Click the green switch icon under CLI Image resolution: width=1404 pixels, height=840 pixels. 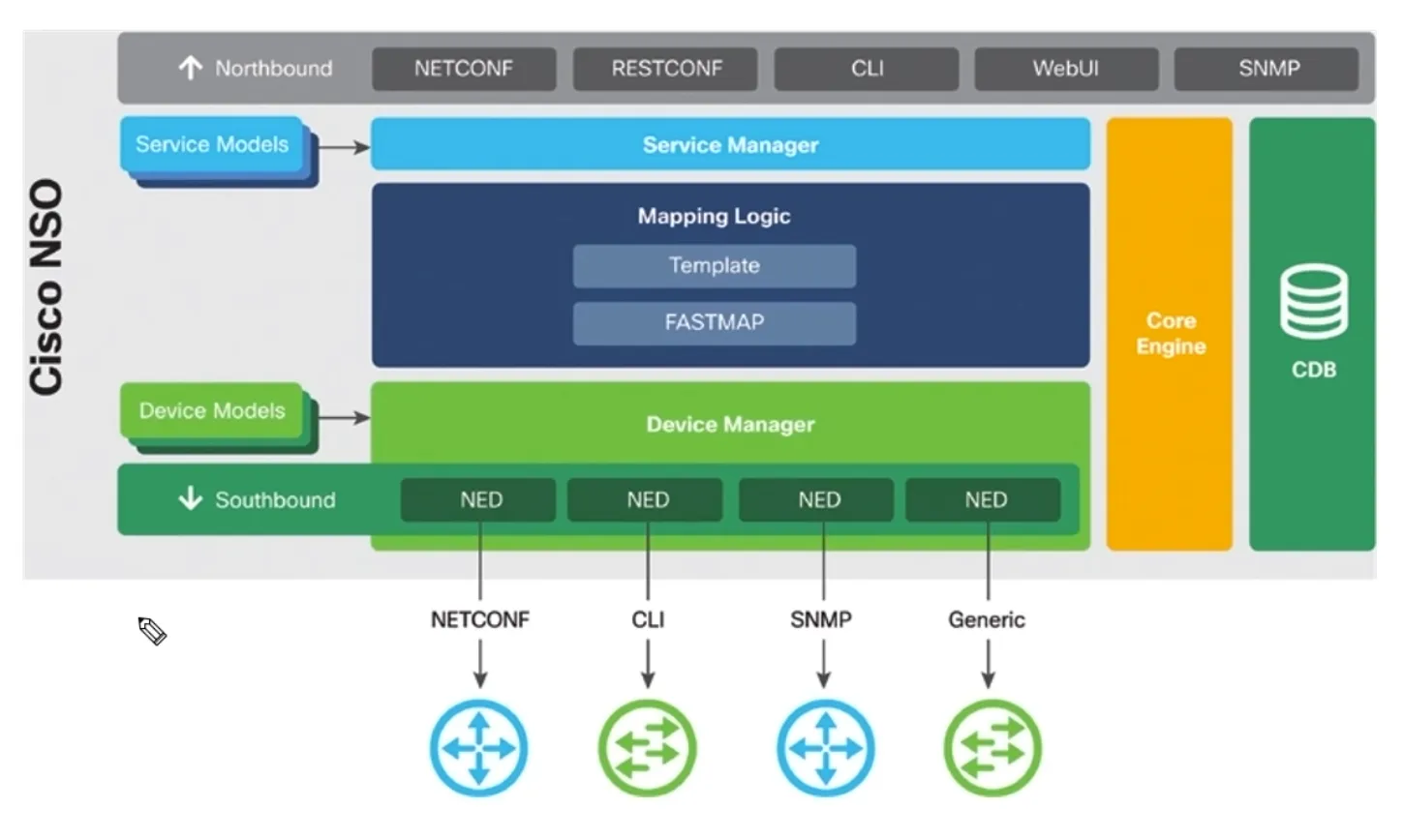[647, 748]
